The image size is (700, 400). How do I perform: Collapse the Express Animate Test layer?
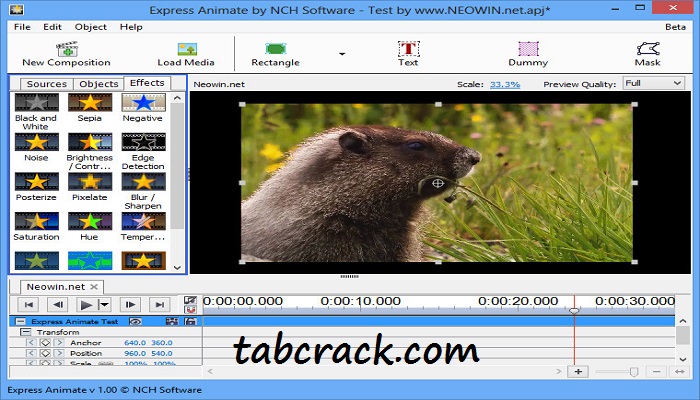coord(20,321)
